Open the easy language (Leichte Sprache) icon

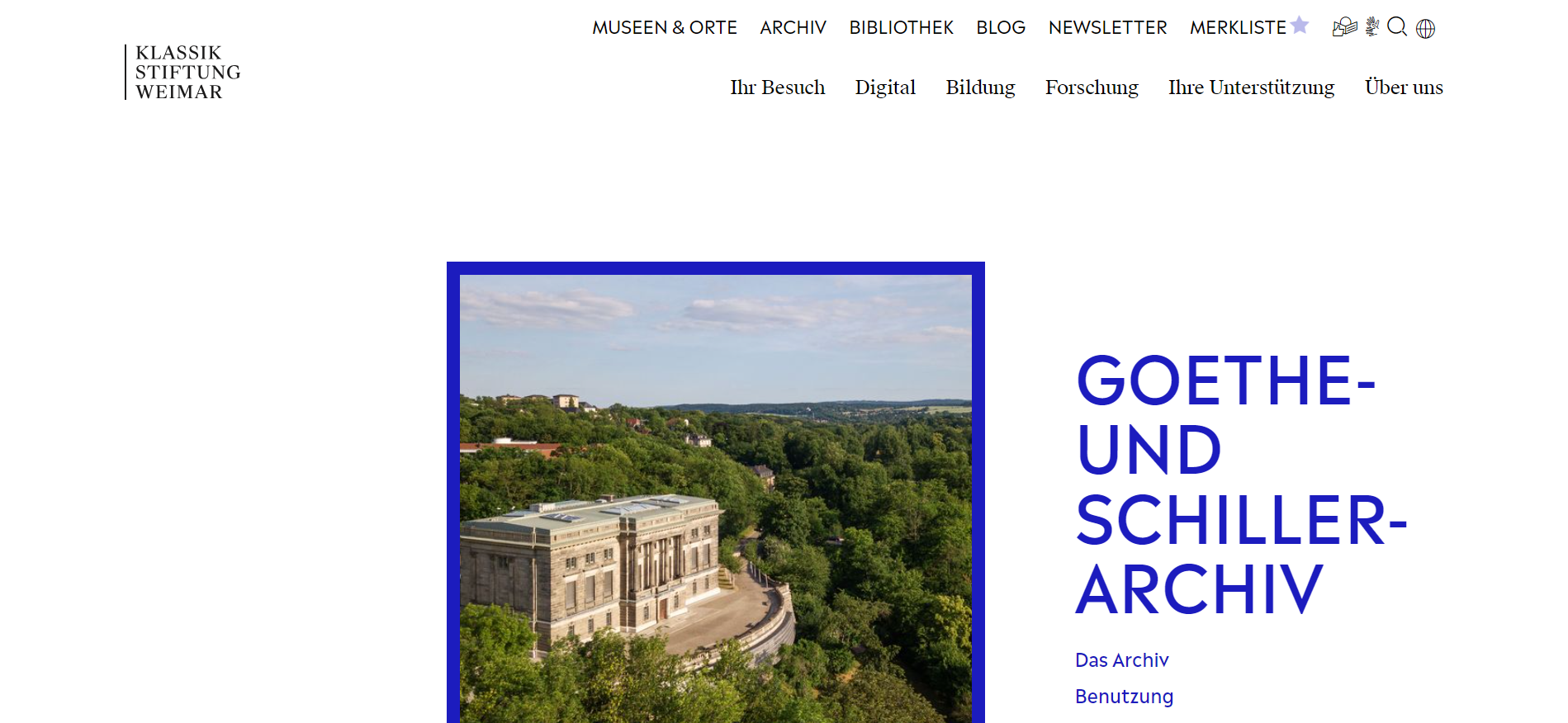click(x=1344, y=27)
